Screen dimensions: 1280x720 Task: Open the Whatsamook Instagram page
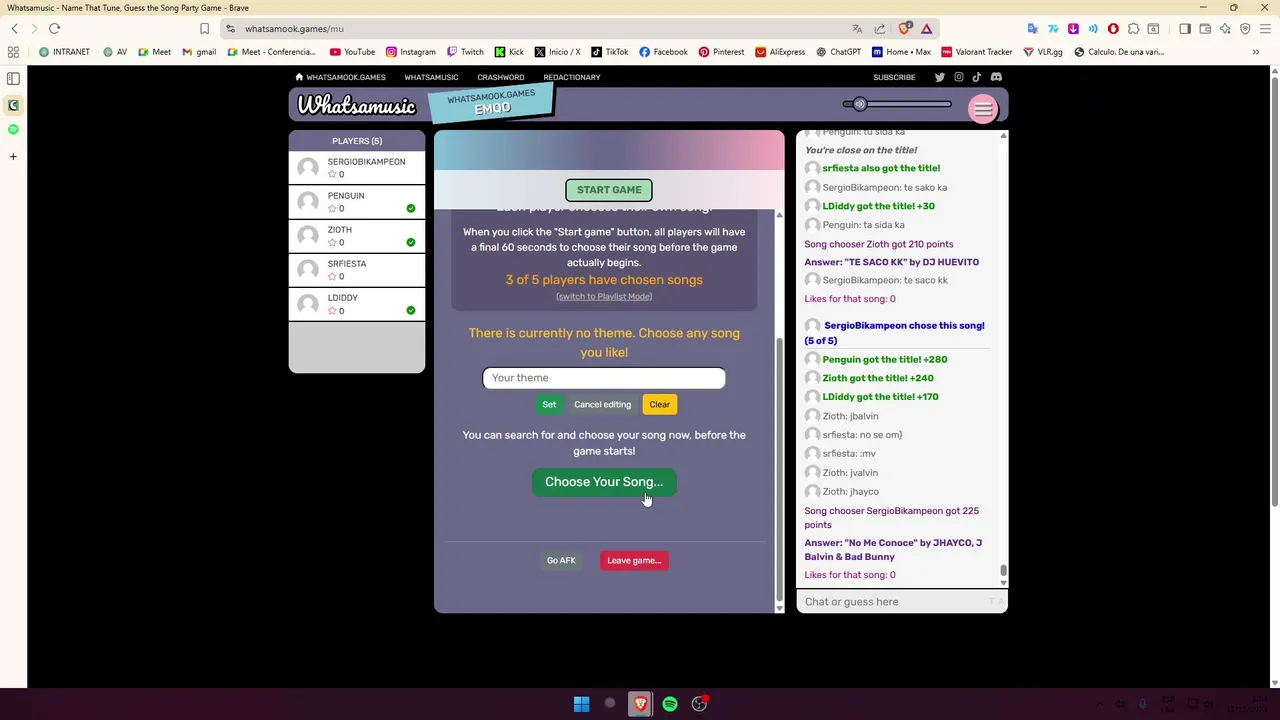tap(958, 77)
